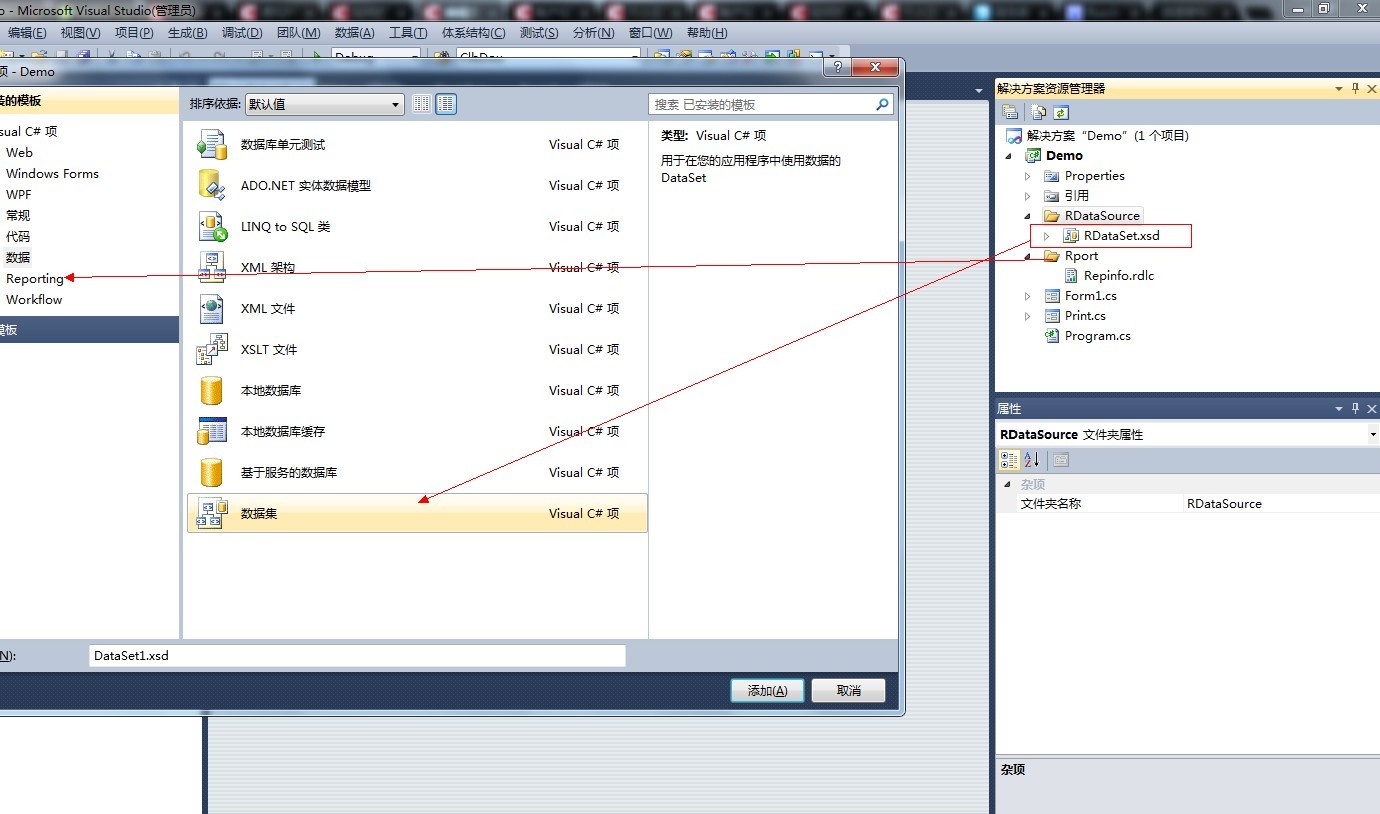Screen dimensions: 1380x814
Task: Select Web template category
Action: (19, 153)
